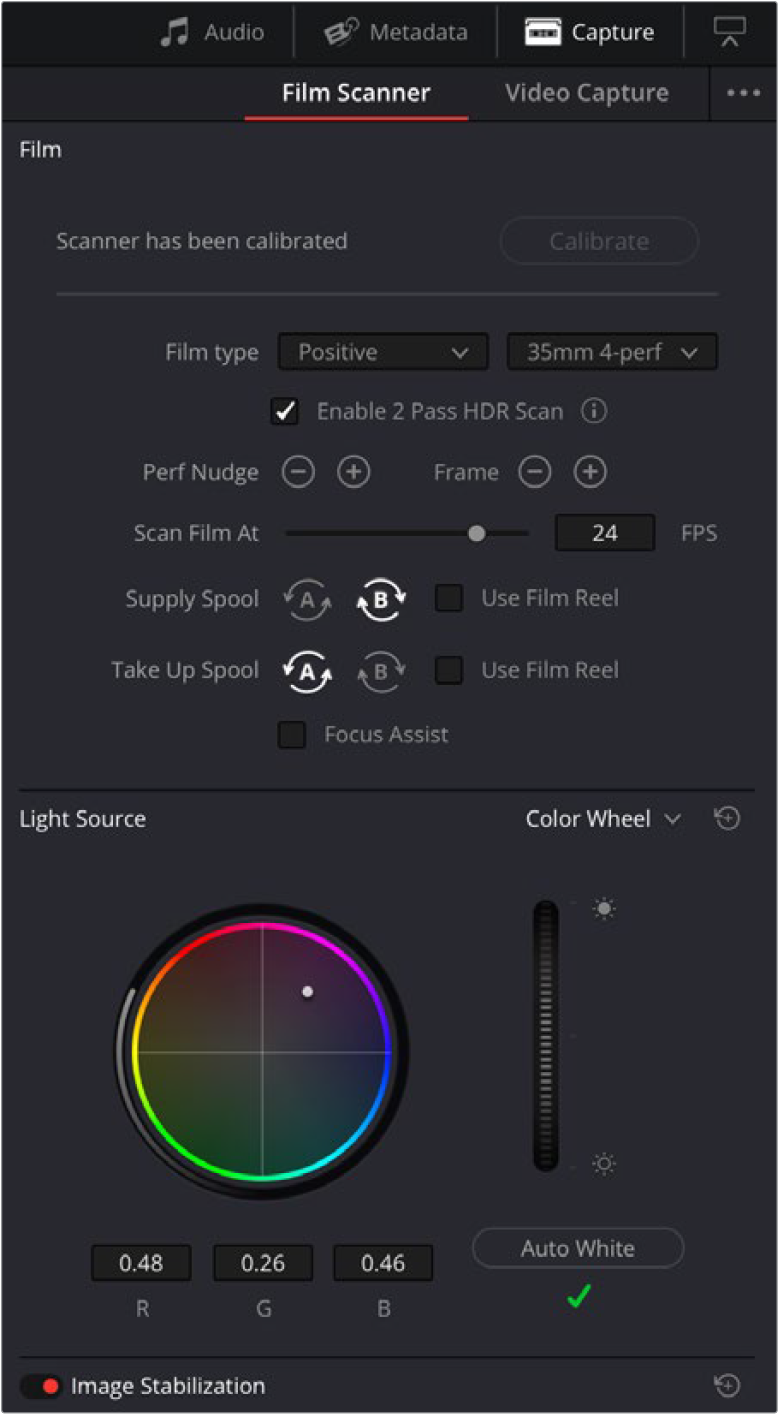Click the Perf Nudge minus icon

coord(297,473)
